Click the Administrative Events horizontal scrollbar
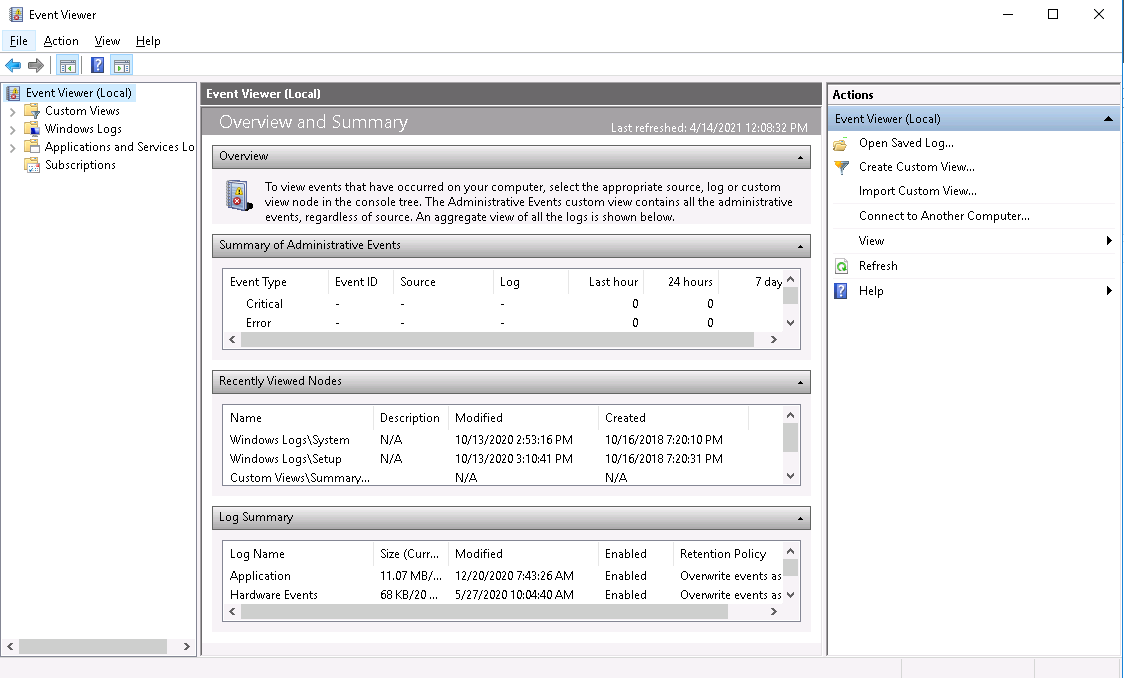The height and width of the screenshot is (678, 1124). tap(497, 340)
